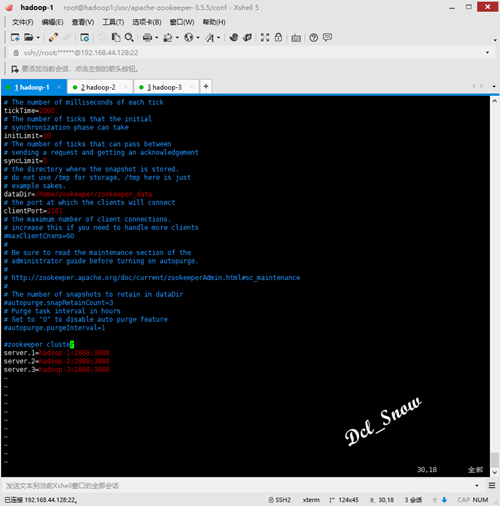
Task: Open the 编辑(E) menu
Action: 52,22
